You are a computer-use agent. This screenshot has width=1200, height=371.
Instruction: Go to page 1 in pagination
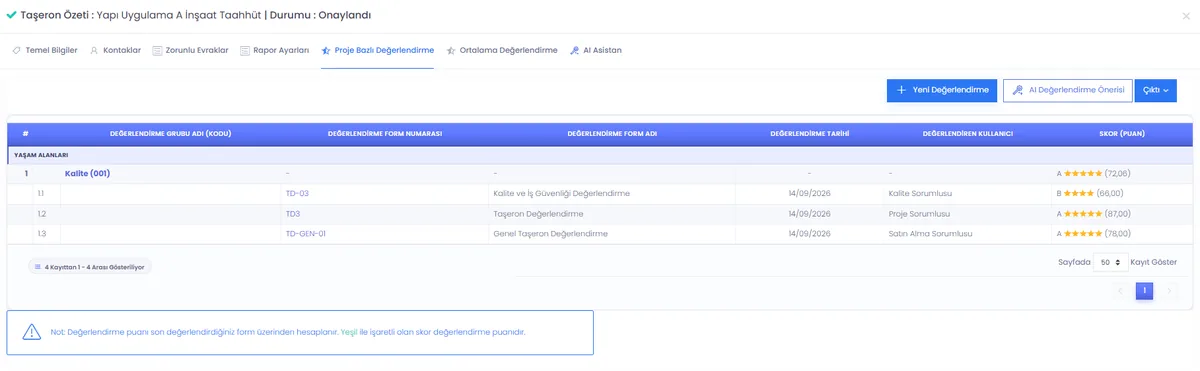pos(1144,291)
